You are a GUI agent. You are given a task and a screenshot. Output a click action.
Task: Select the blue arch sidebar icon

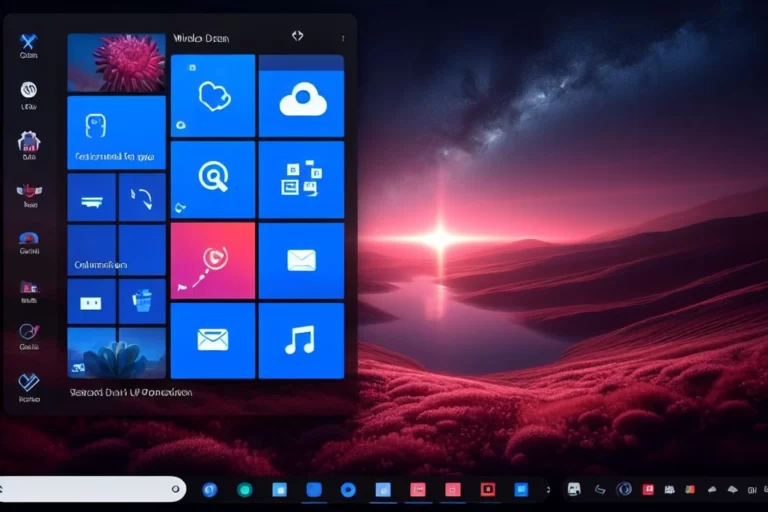(x=29, y=238)
